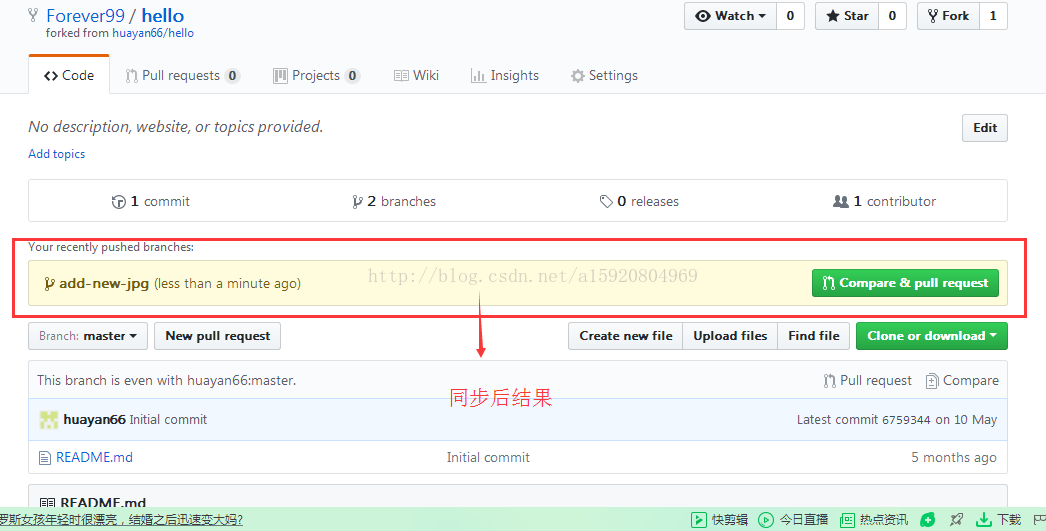Click the watchers count next to Watch
Viewport: 1046px width, 531px height.
tap(791, 16)
